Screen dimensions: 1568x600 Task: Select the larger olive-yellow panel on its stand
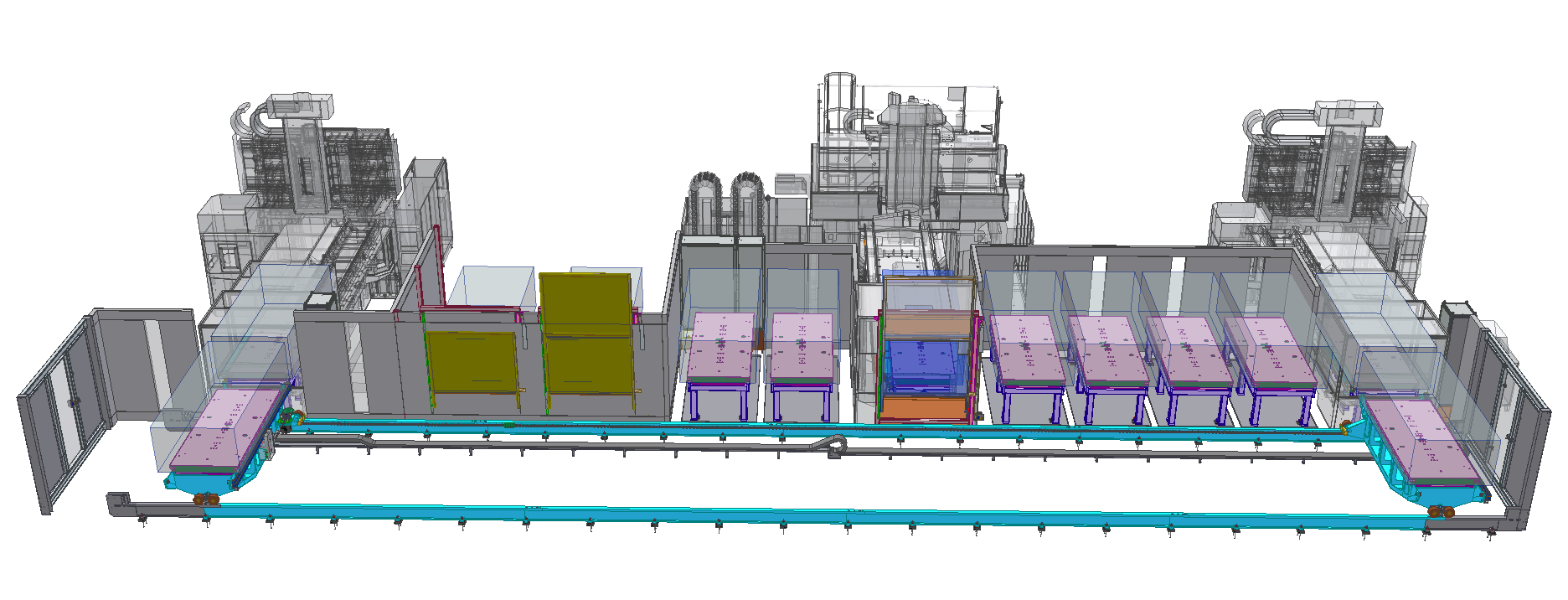point(586,334)
